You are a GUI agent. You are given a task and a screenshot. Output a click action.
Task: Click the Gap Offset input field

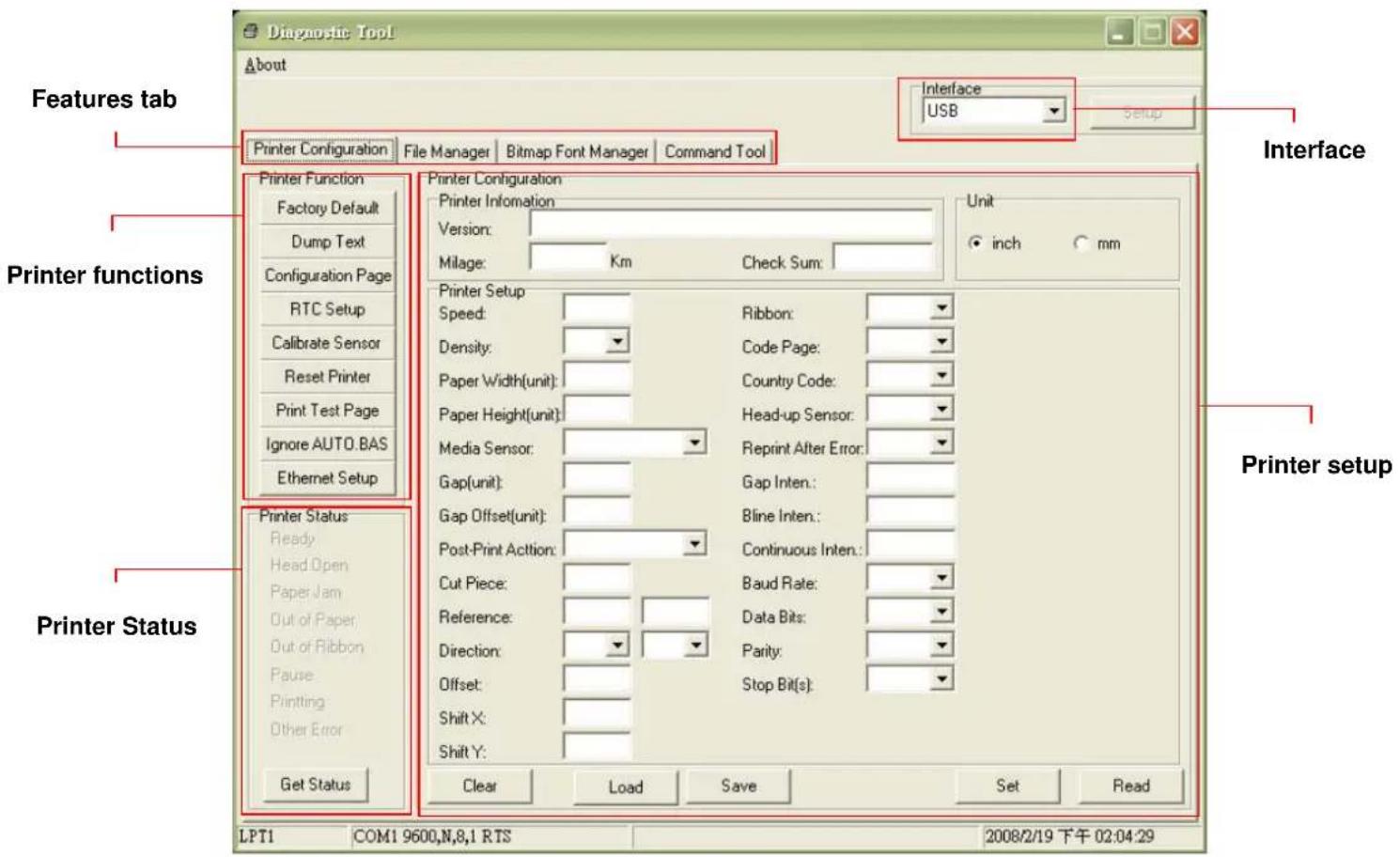(x=597, y=511)
